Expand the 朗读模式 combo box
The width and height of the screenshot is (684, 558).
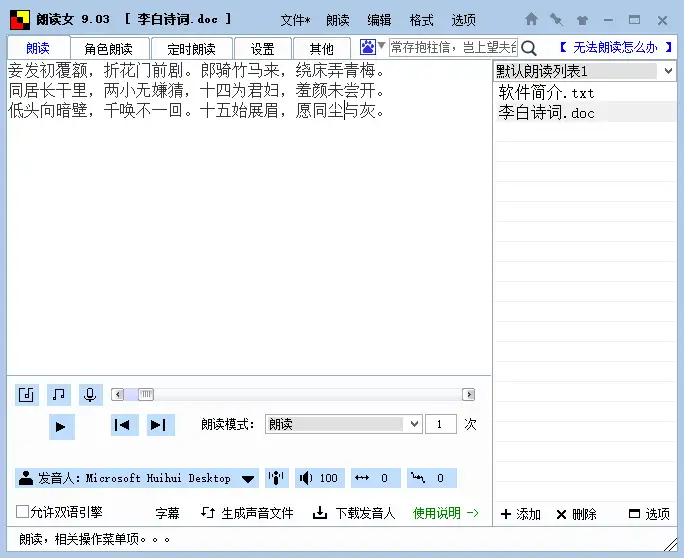click(343, 424)
